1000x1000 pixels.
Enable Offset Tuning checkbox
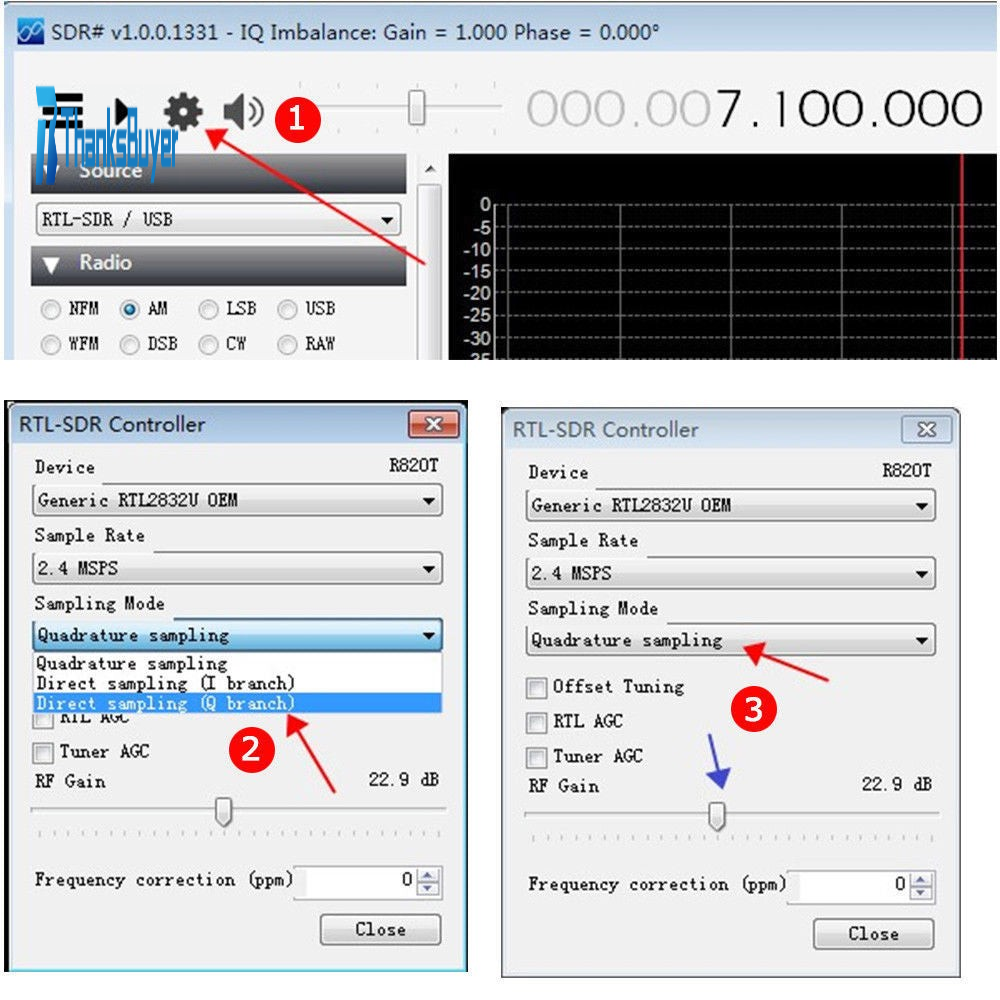[x=536, y=688]
